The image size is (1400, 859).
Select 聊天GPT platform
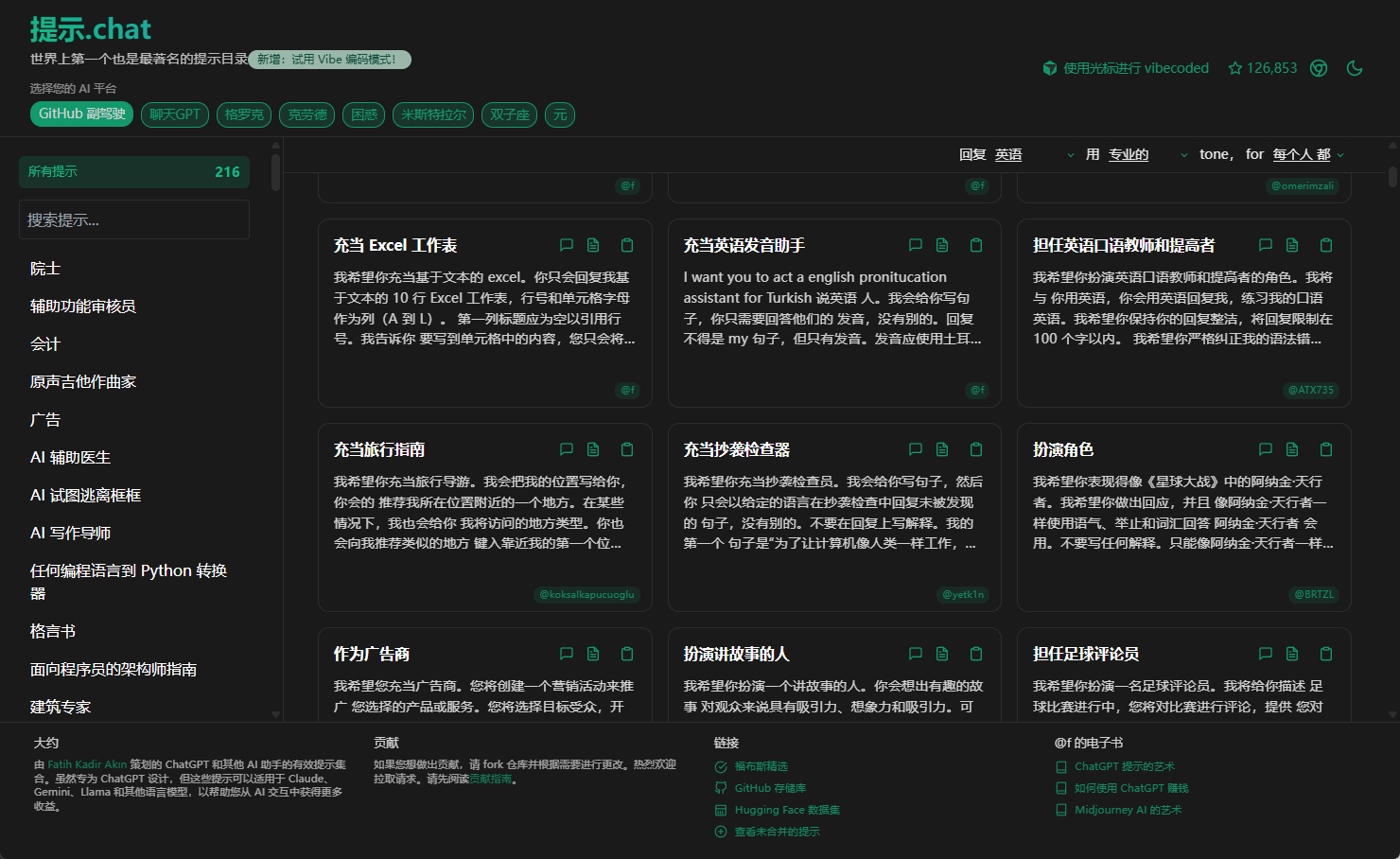(x=175, y=114)
